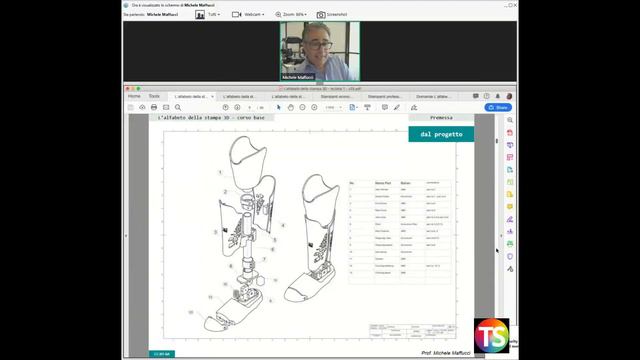Open the purple Request signatures tool
This screenshot has height=360, width=640.
(x=510, y=231)
